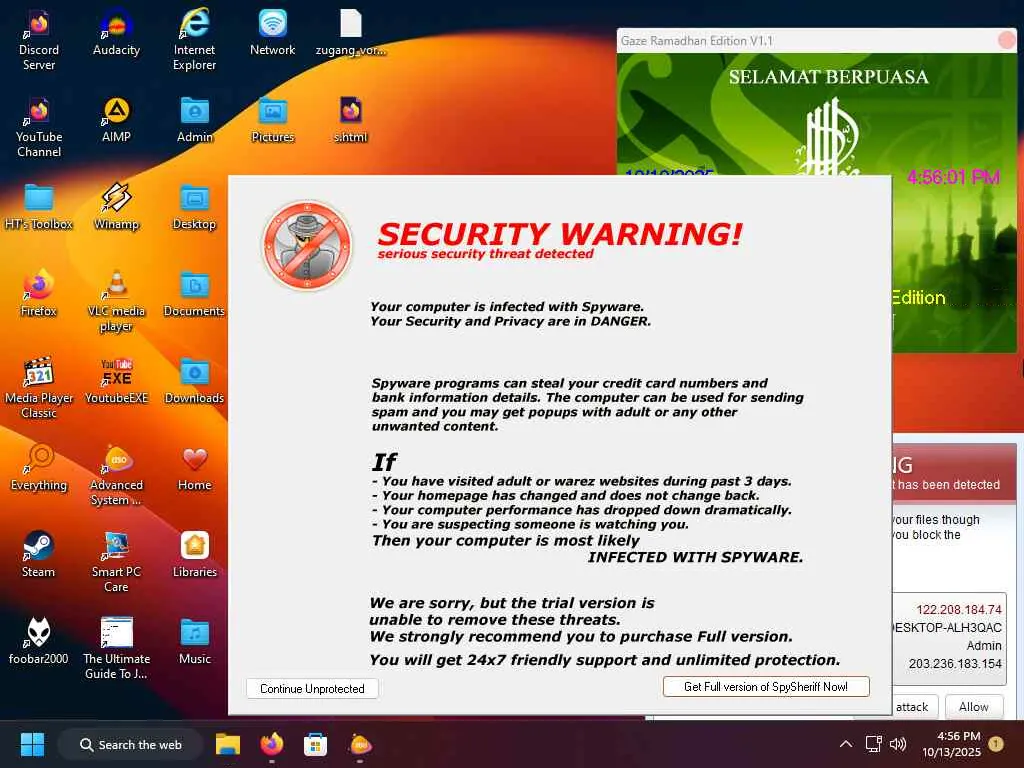Click the Gaze Ramadhan Edition V1.1 title
Image resolution: width=1024 pixels, height=768 pixels.
click(696, 40)
